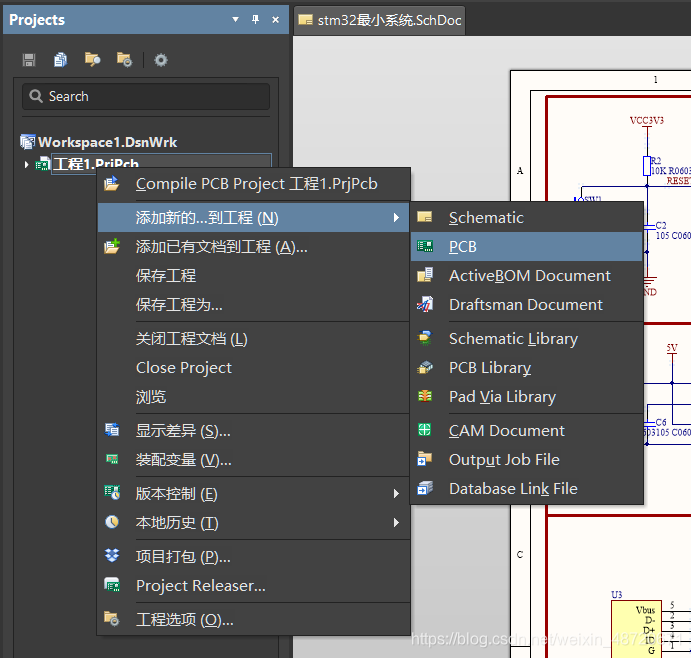Choose 项目打包 (P)... entry
Viewport: 691px width, 658px height.
point(254,557)
